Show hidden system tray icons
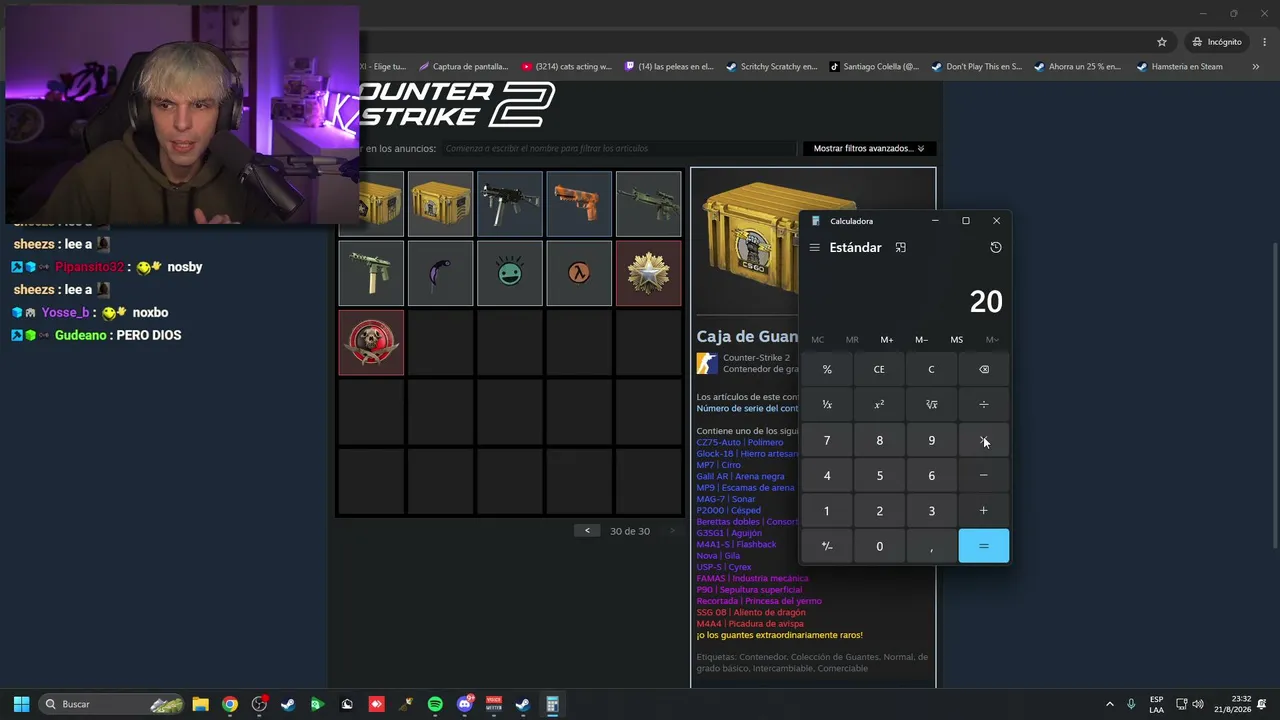 [1109, 704]
